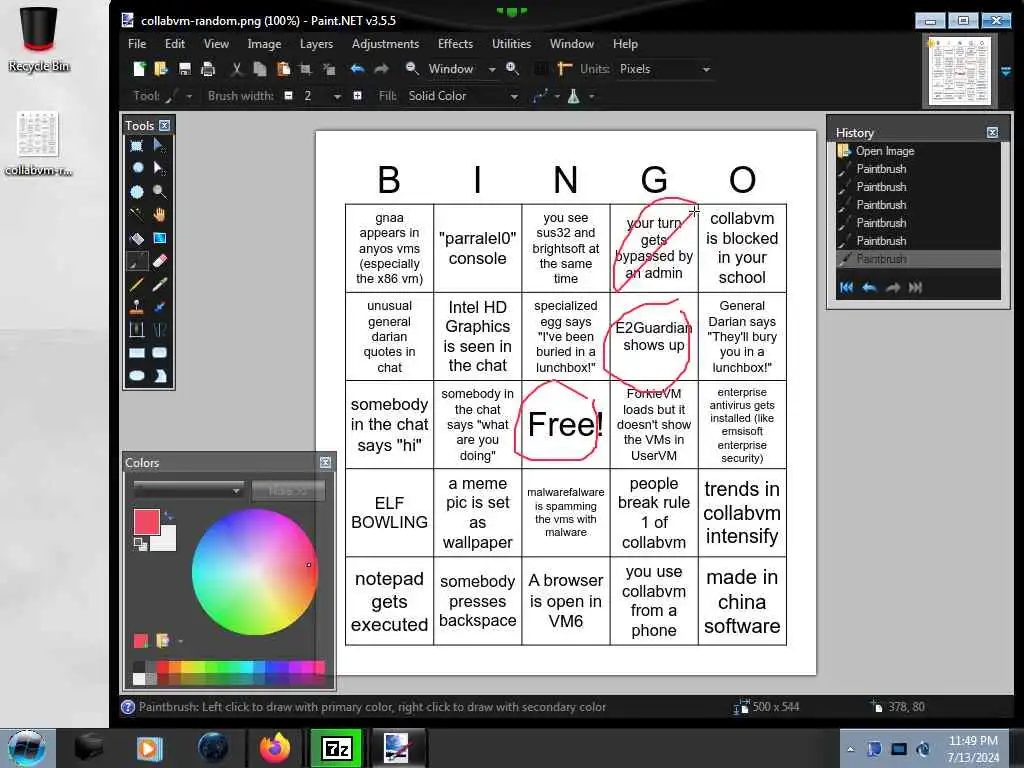Select the Lasso Select tool
This screenshot has height=768, width=1024.
[137, 168]
